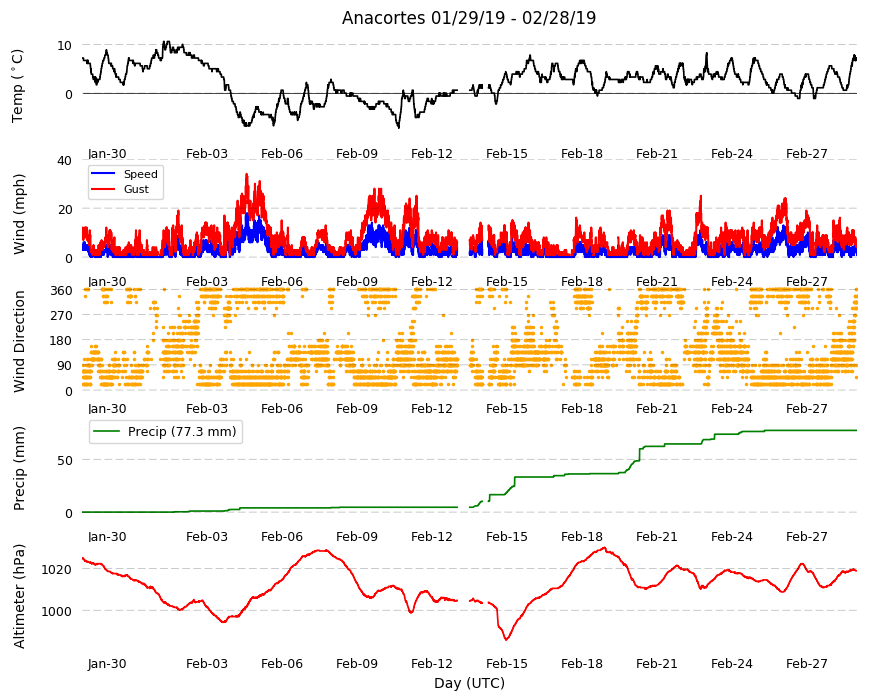Click the Feb-15 date tick under altimeter plot
Screen dimensions: 870x700
(x=507, y=663)
